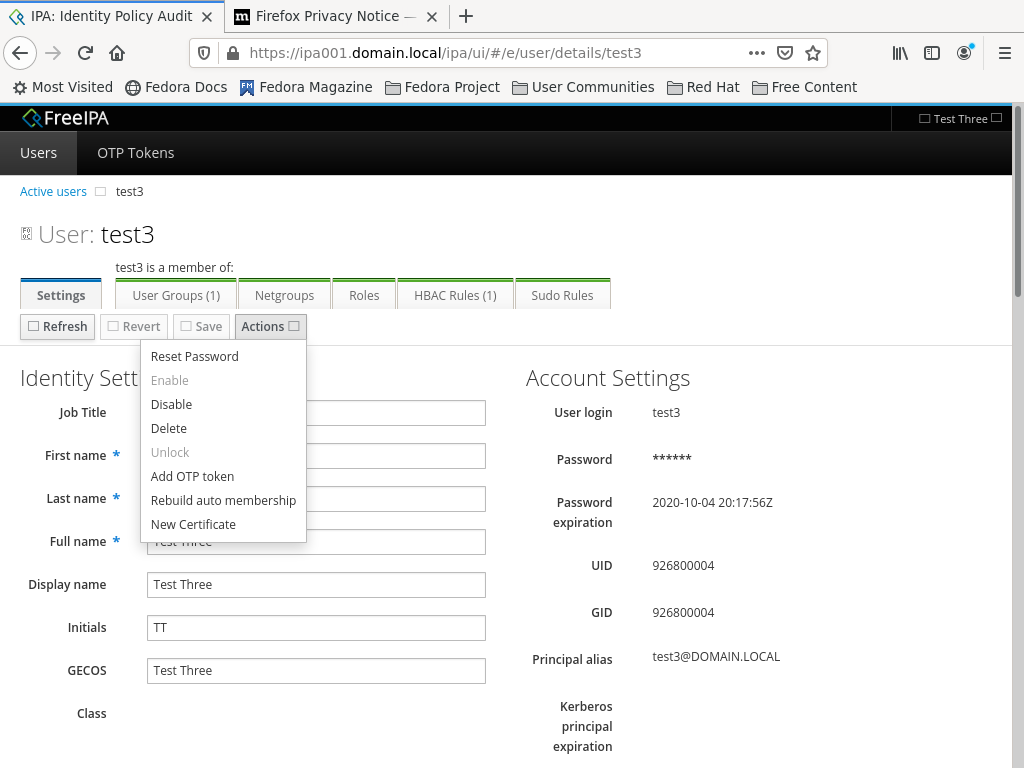Viewport: 1024px width, 768px height.
Task: Bookmark this page with the star icon
Action: [812, 53]
